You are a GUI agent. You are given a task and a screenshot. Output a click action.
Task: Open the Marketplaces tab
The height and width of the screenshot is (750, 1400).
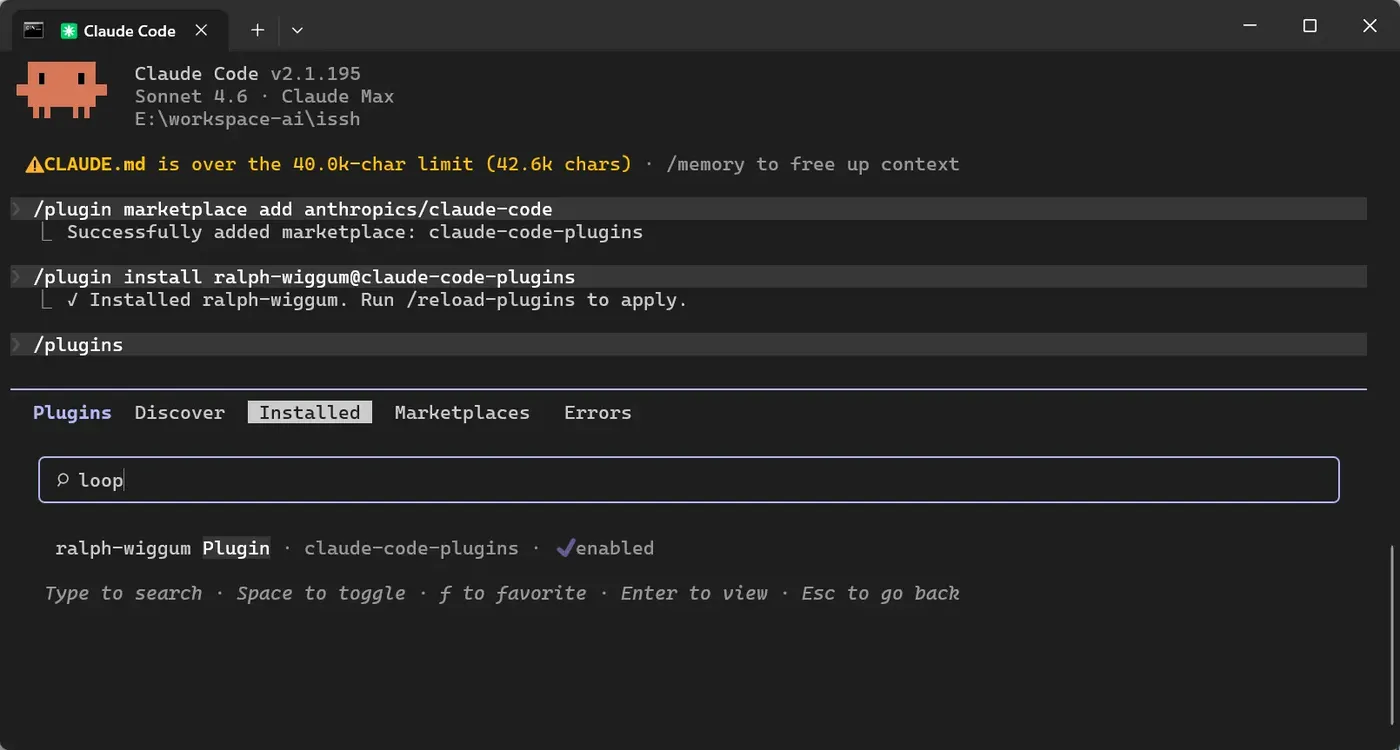tap(462, 412)
